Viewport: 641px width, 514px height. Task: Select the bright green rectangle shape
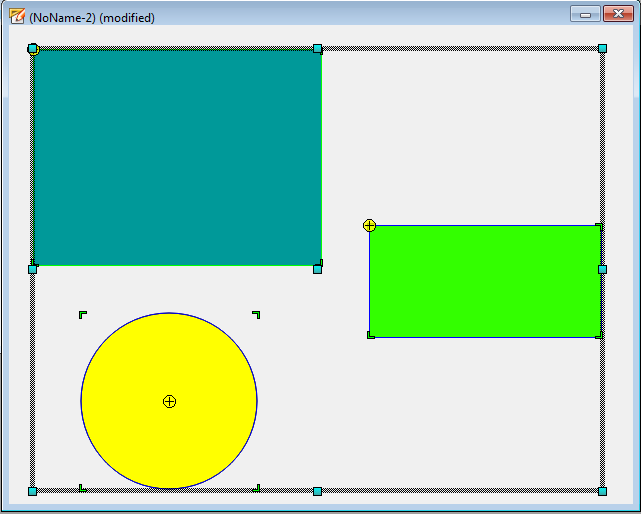coord(485,281)
